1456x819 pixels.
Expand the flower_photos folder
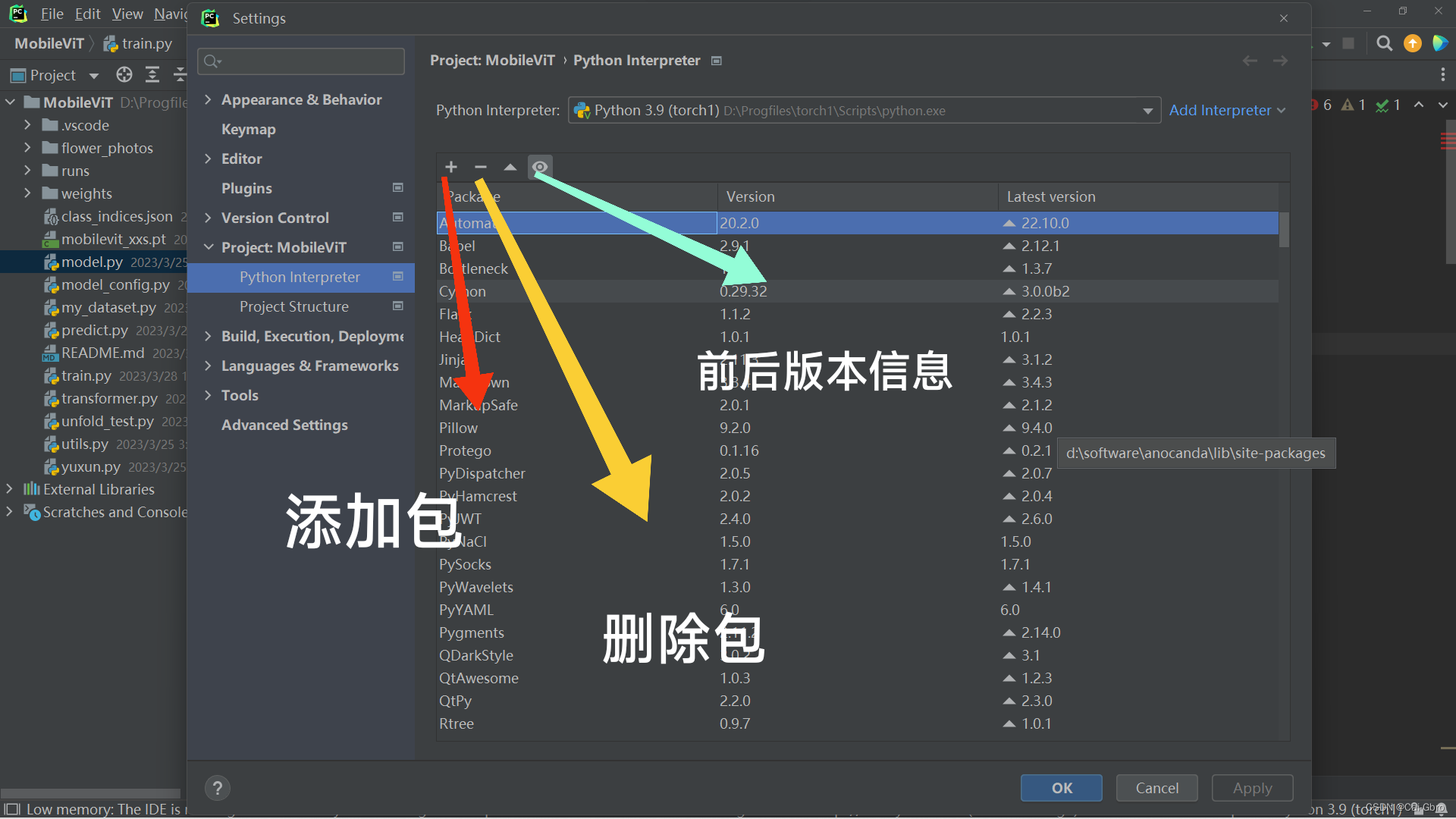[x=27, y=148]
